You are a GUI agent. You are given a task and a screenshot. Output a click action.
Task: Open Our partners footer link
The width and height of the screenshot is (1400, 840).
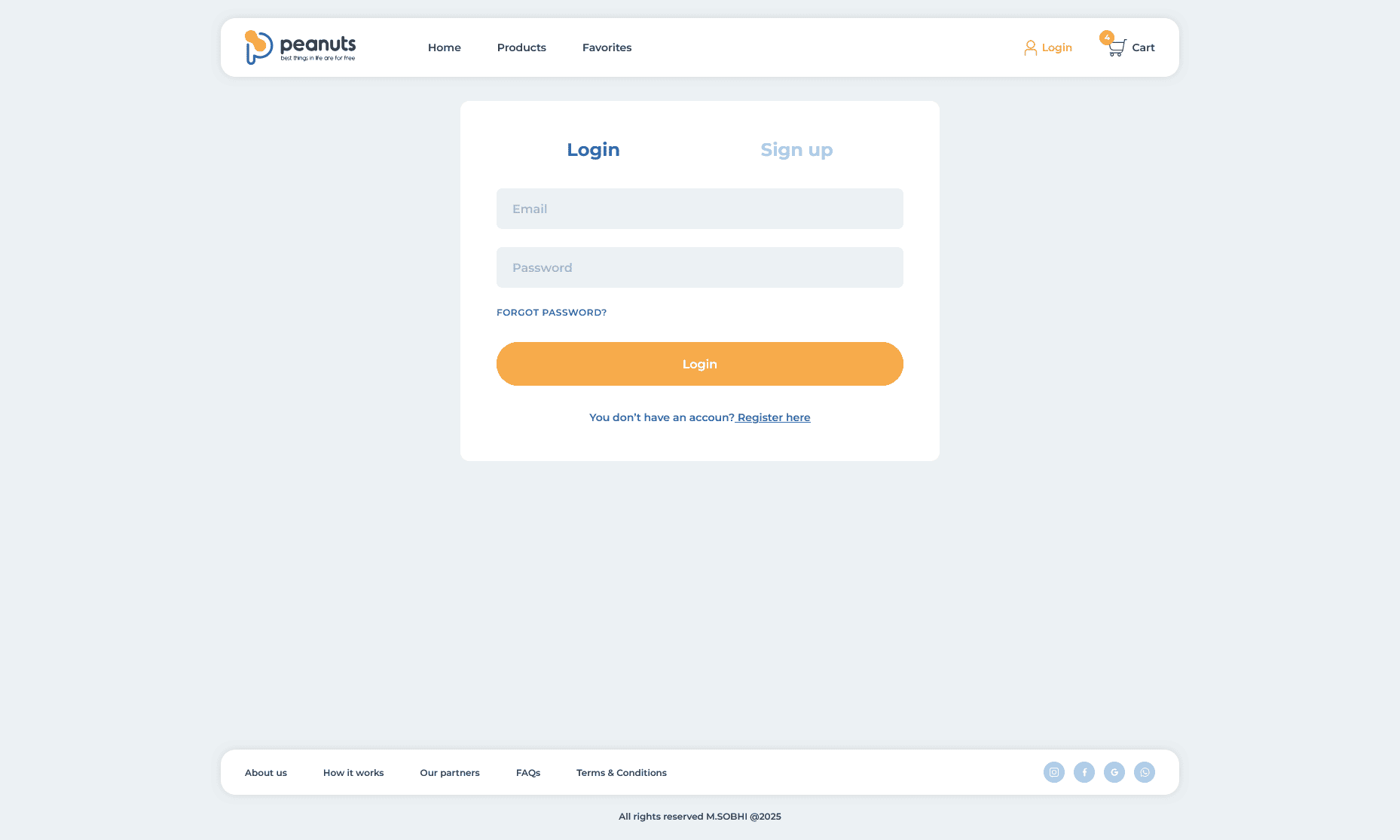pos(450,773)
